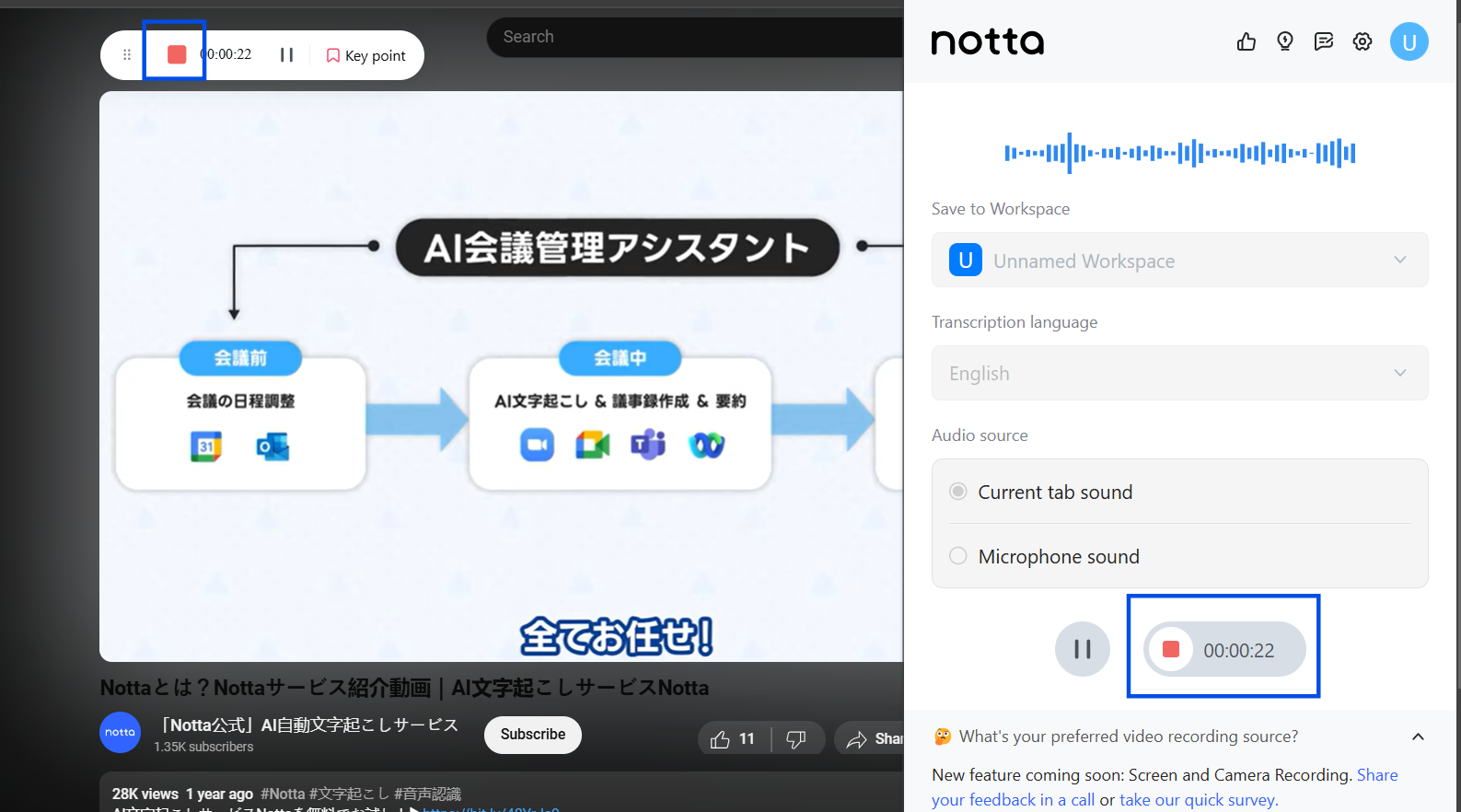Click the 28K views text
The image size is (1461, 812).
145,794
